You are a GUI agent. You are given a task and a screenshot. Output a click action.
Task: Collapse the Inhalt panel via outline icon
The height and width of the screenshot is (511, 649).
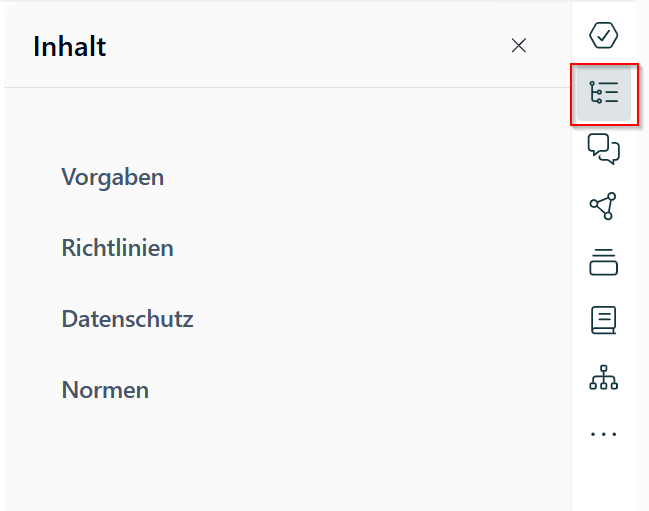[x=604, y=92]
